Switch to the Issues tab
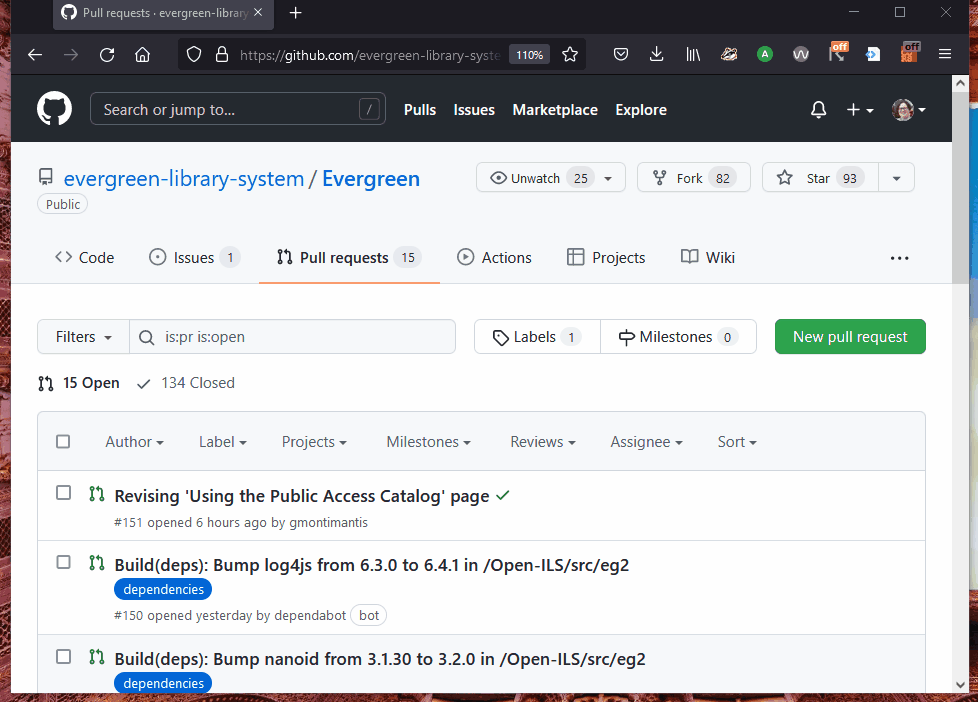This screenshot has height=702, width=978. coord(194,257)
